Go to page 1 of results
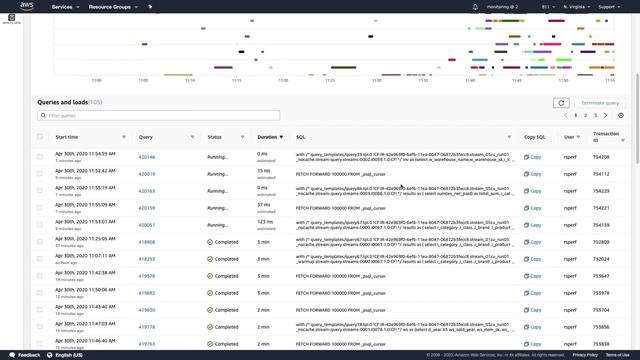 click(576, 116)
